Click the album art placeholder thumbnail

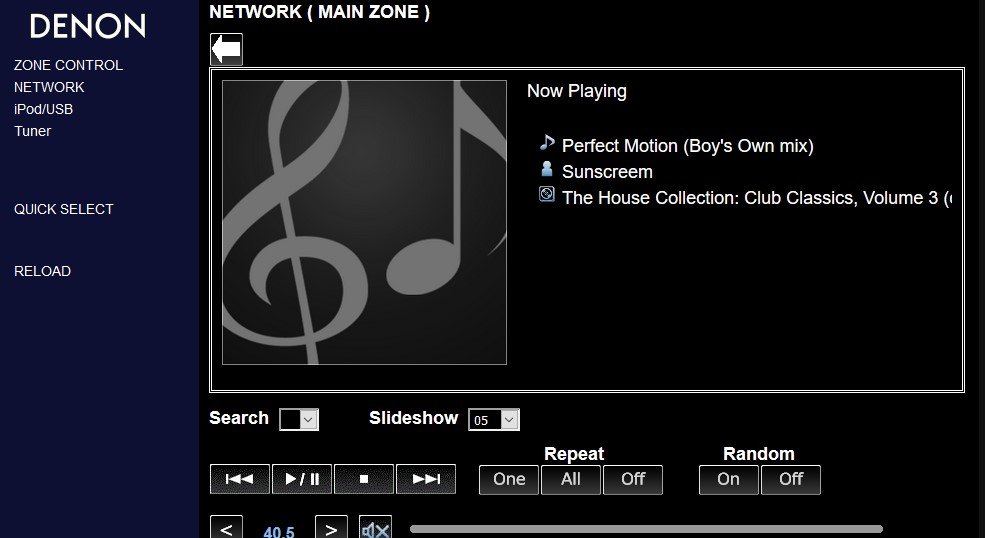pos(364,222)
